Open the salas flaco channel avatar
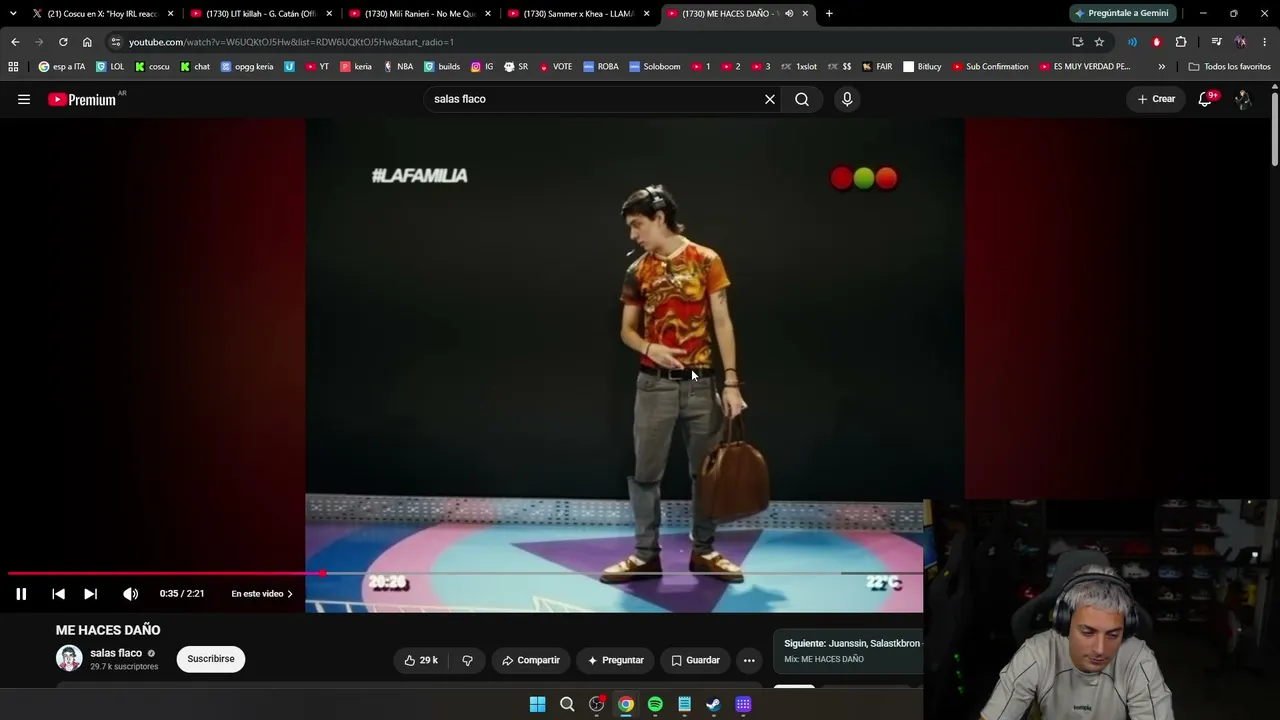The width and height of the screenshot is (1280, 720). 69,658
